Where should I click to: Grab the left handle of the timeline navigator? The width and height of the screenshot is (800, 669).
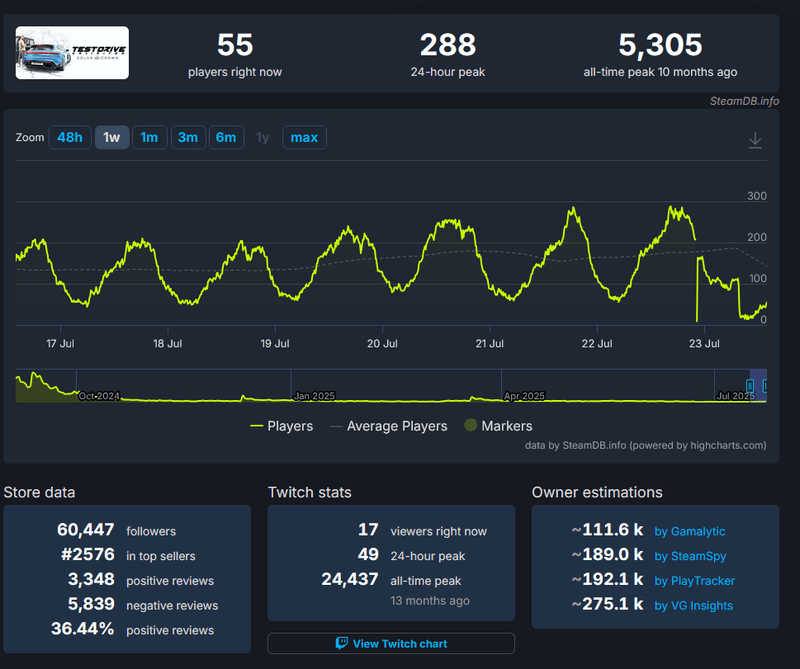[x=751, y=385]
